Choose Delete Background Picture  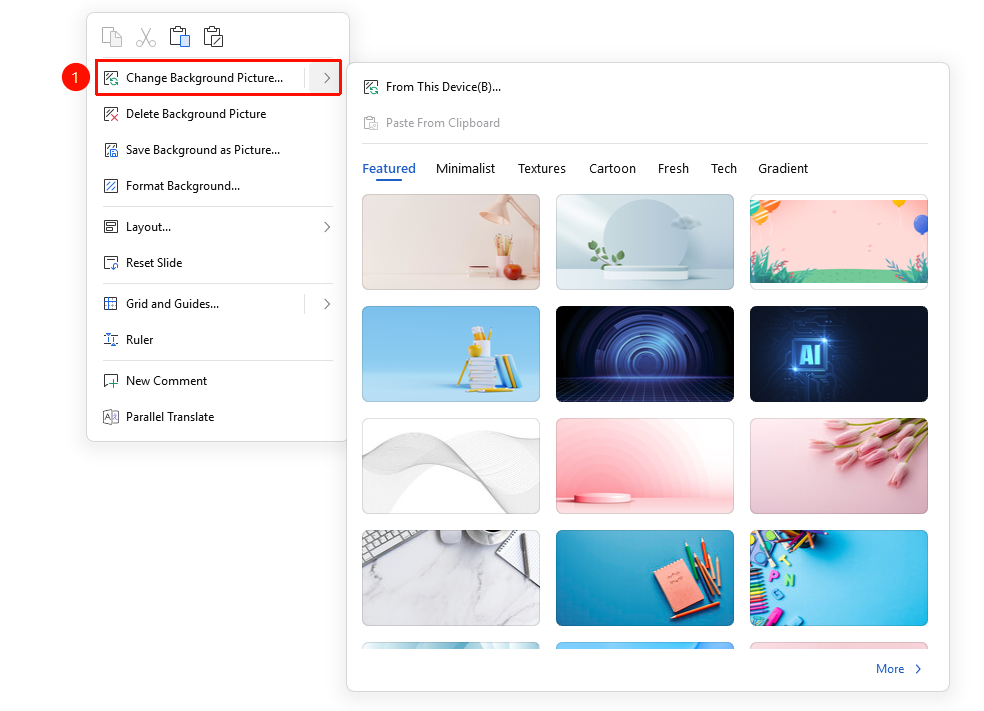(x=196, y=114)
